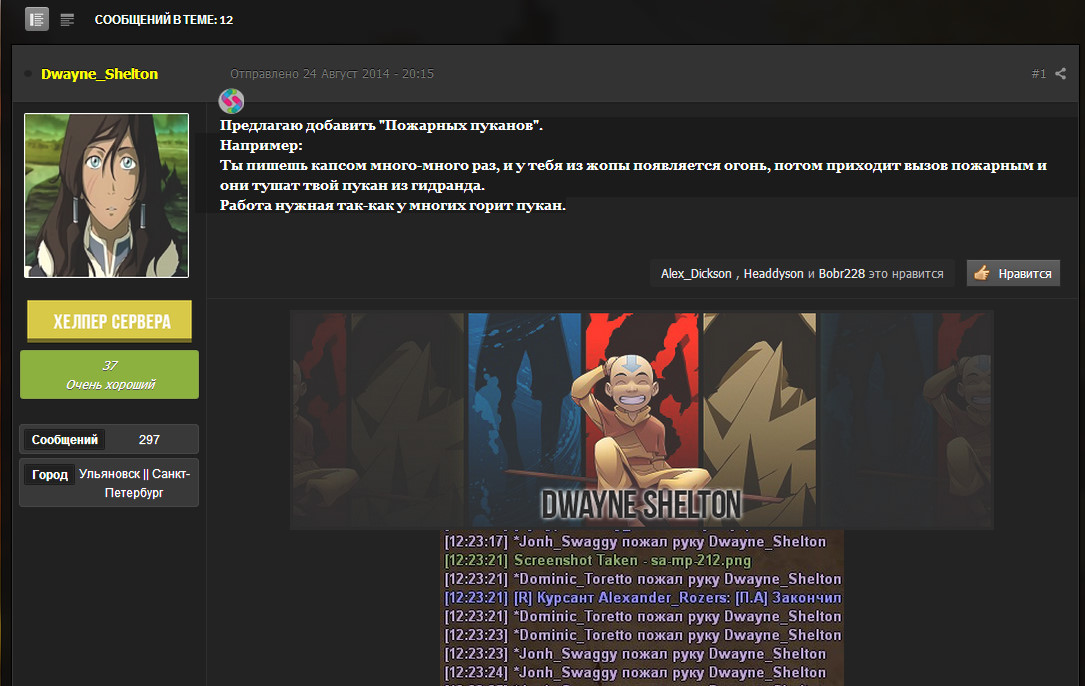This screenshot has width=1085, height=686.
Task: Select the chat line "Screenshot Taken - sa-mp-212.png"
Action: (598, 560)
